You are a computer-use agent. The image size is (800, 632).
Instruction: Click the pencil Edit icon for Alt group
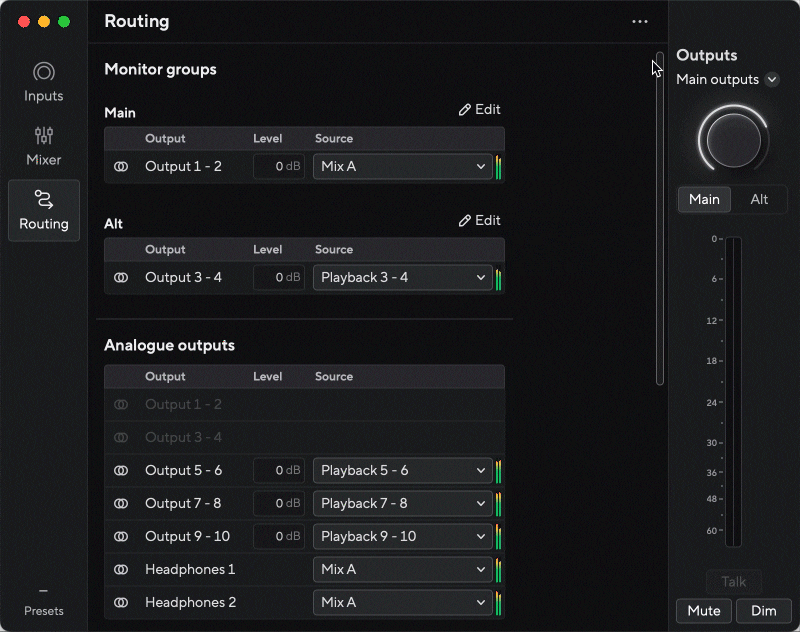click(479, 220)
